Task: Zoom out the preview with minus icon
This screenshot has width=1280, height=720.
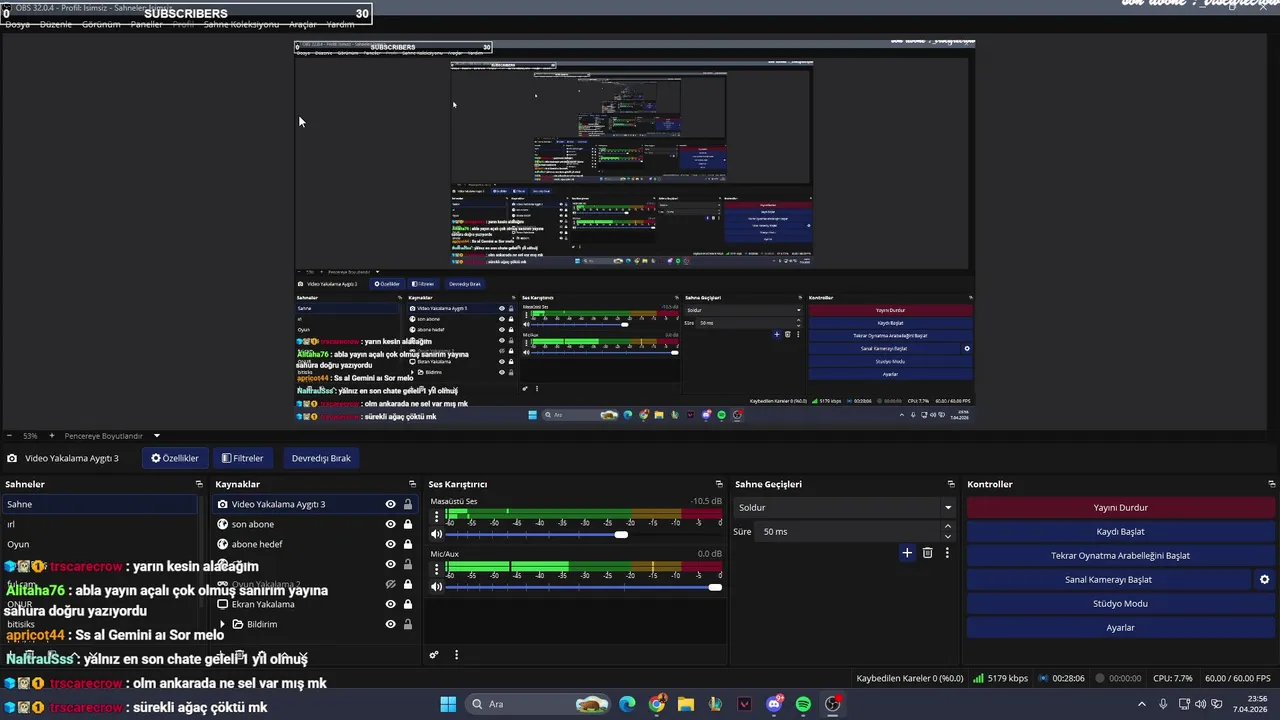Action: point(9,436)
